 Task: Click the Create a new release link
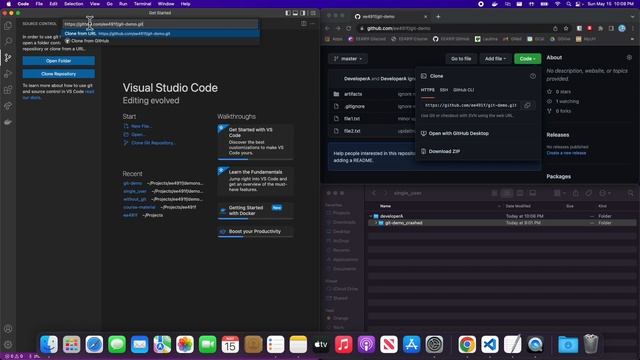pos(566,153)
